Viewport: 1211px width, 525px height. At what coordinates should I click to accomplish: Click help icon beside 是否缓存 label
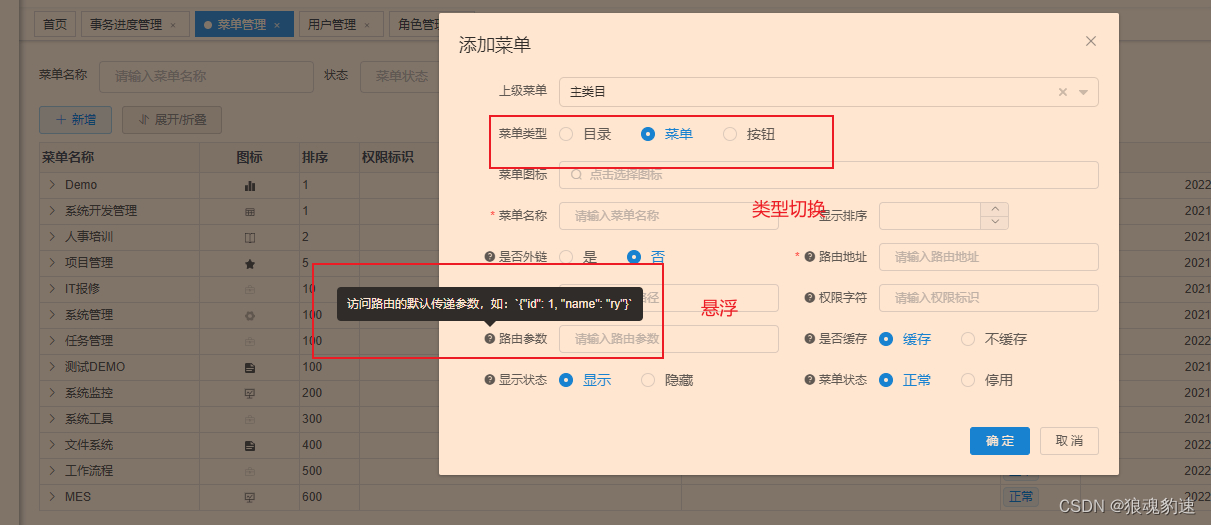point(810,339)
